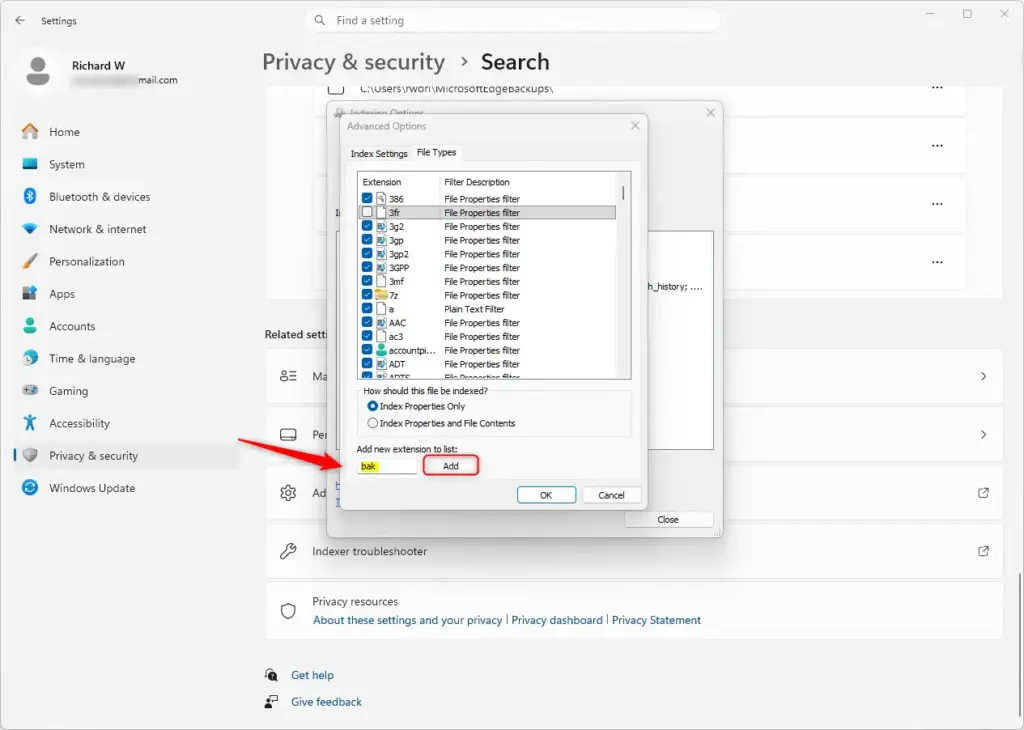The width and height of the screenshot is (1024, 730).
Task: Open the Gaming controller icon
Action: coord(30,390)
